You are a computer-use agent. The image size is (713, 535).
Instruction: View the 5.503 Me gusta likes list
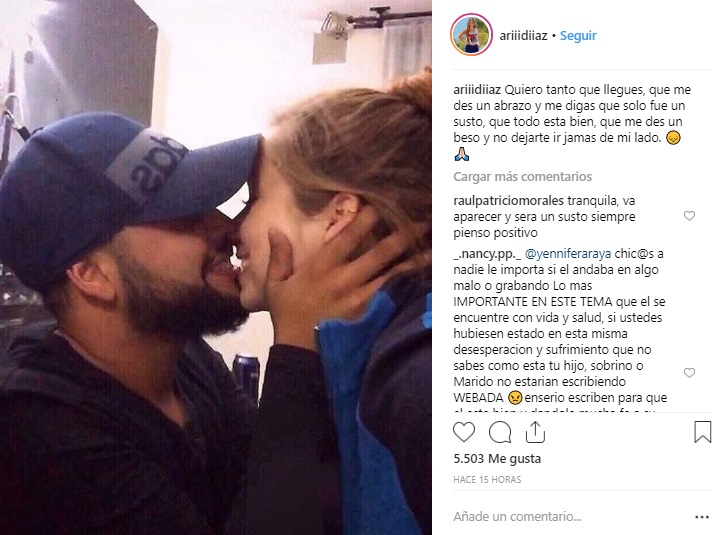(497, 459)
